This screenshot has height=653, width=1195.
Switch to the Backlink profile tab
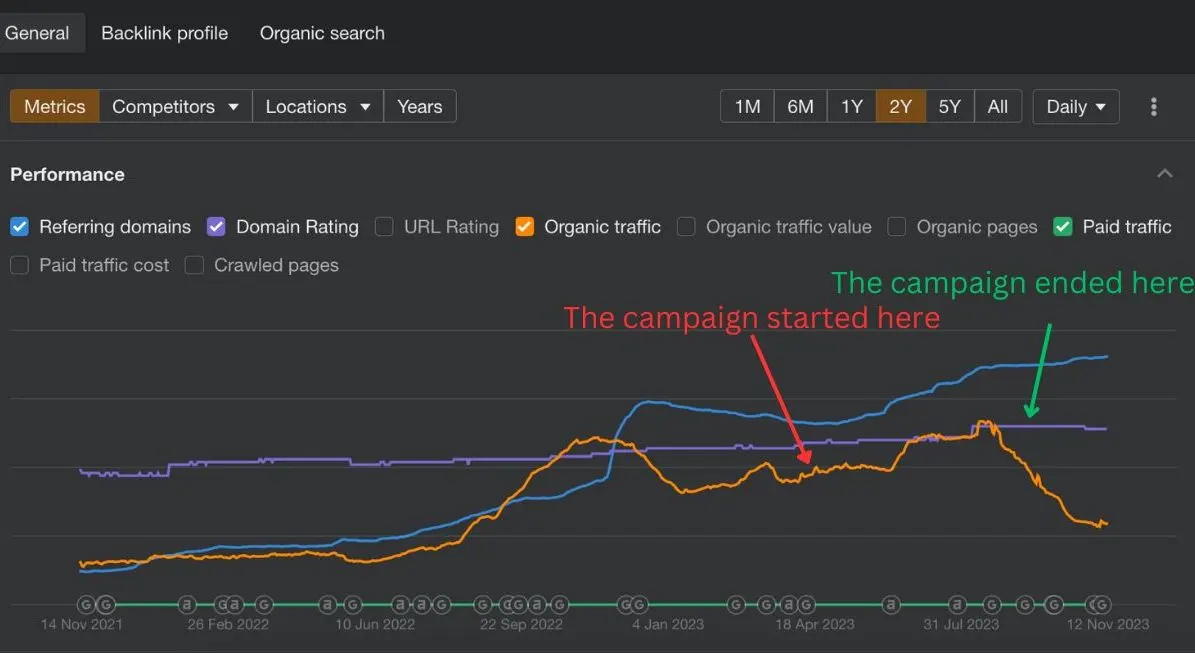point(165,33)
